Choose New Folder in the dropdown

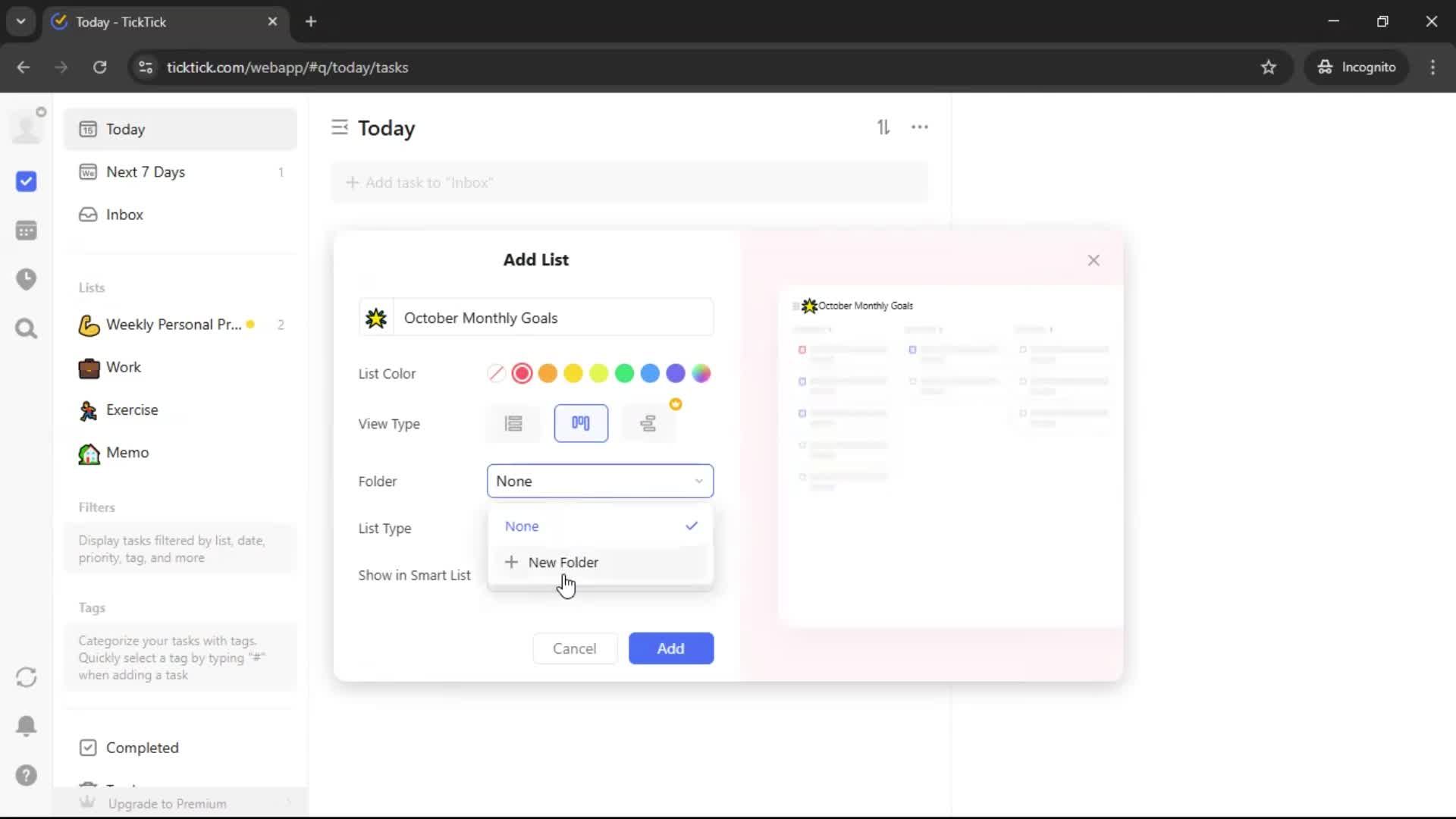click(563, 562)
